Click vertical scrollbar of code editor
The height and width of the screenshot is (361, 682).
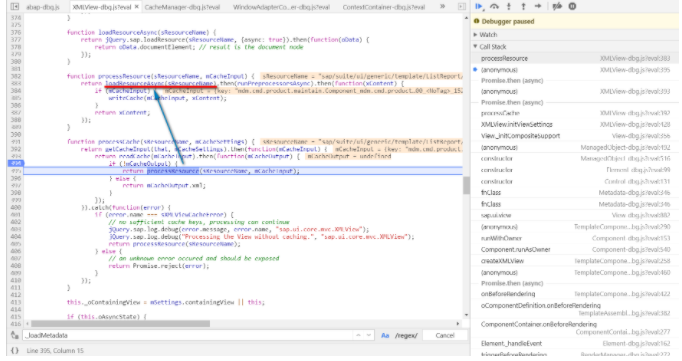point(466,186)
